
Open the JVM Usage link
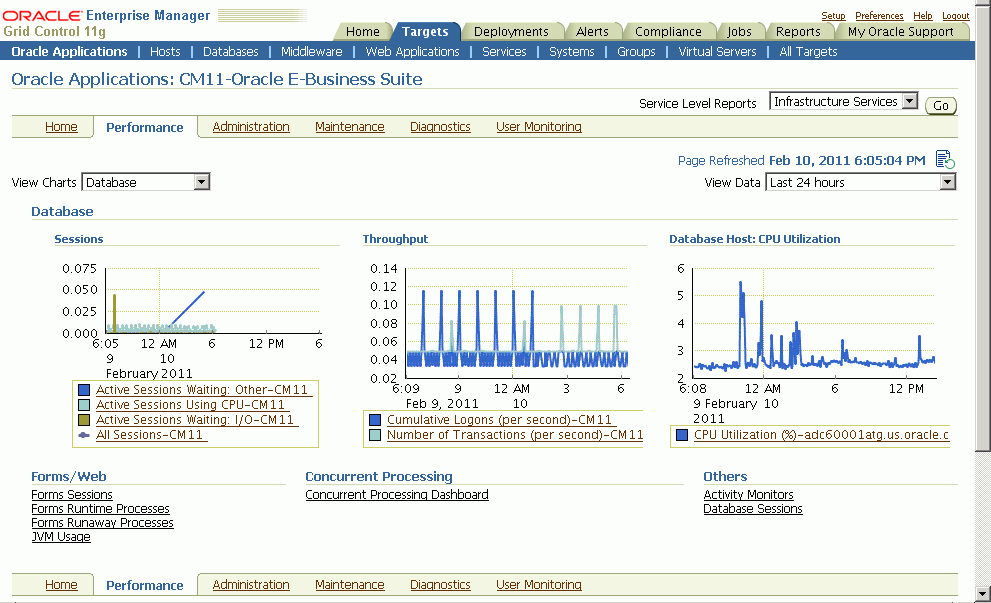click(x=61, y=537)
